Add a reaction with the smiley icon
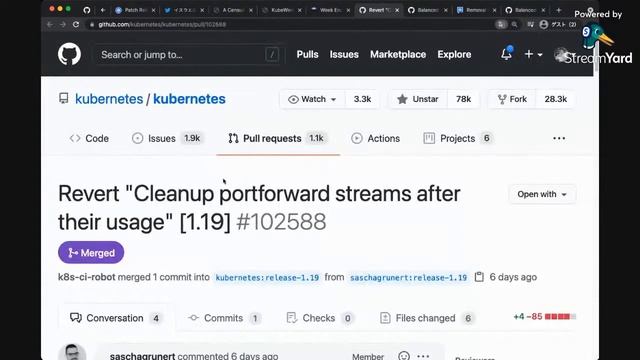Viewport: 640px width, 360px height. coord(404,356)
